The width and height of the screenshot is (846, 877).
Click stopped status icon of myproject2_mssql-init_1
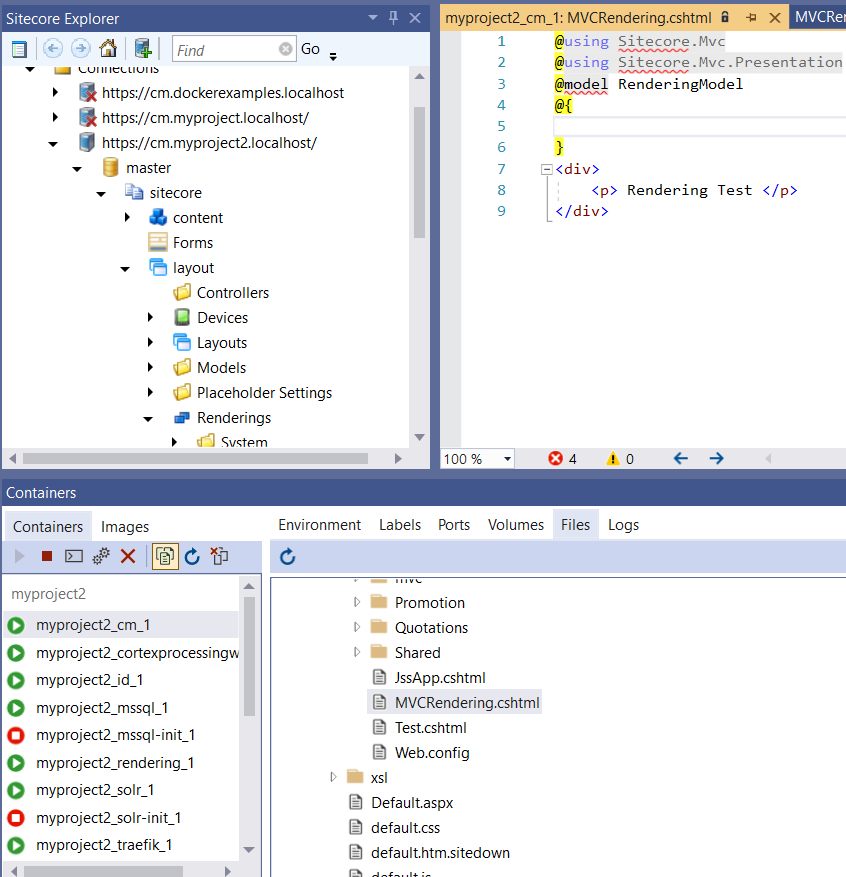tap(16, 735)
